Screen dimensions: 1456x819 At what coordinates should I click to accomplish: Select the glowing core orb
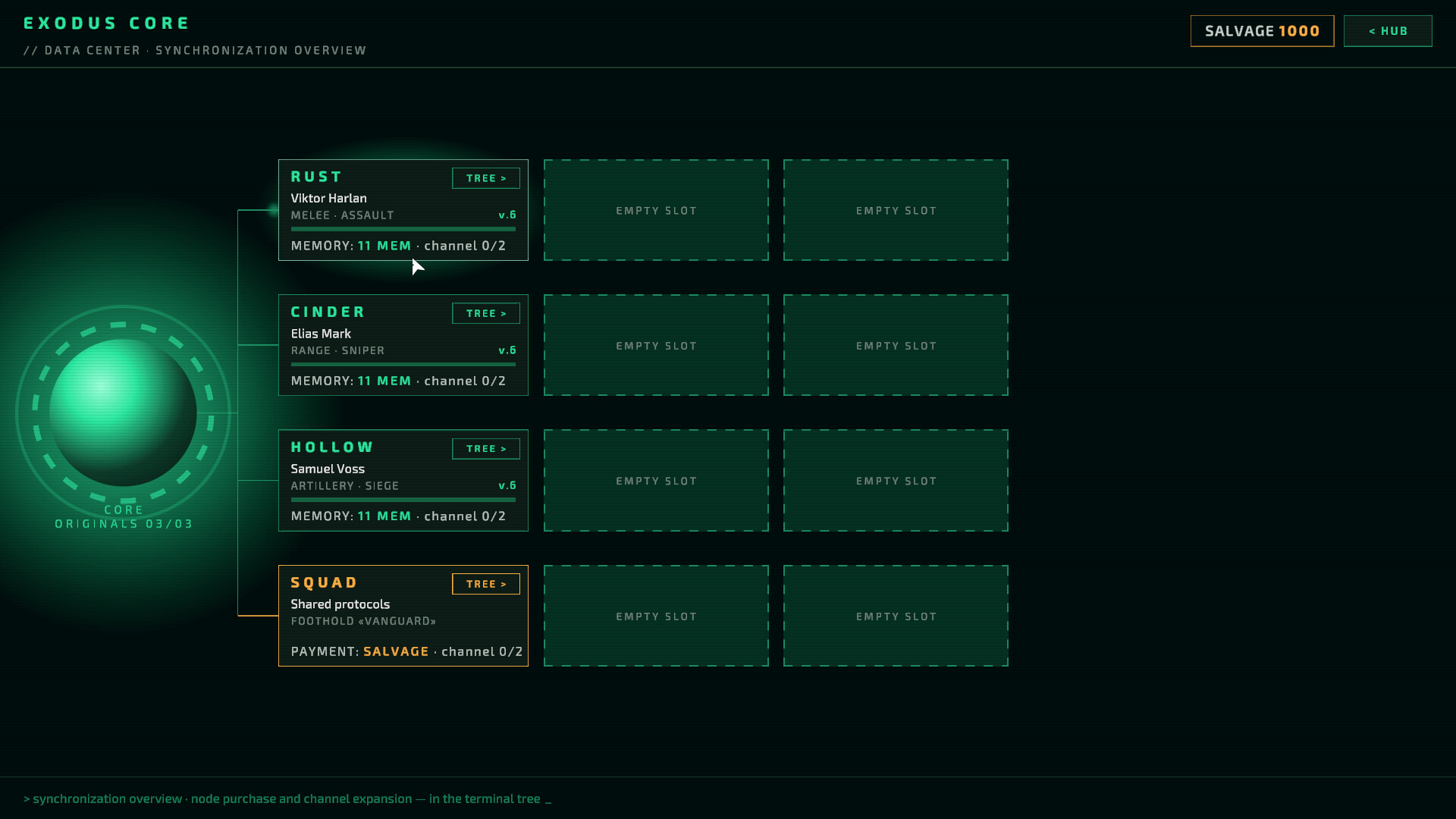123,413
